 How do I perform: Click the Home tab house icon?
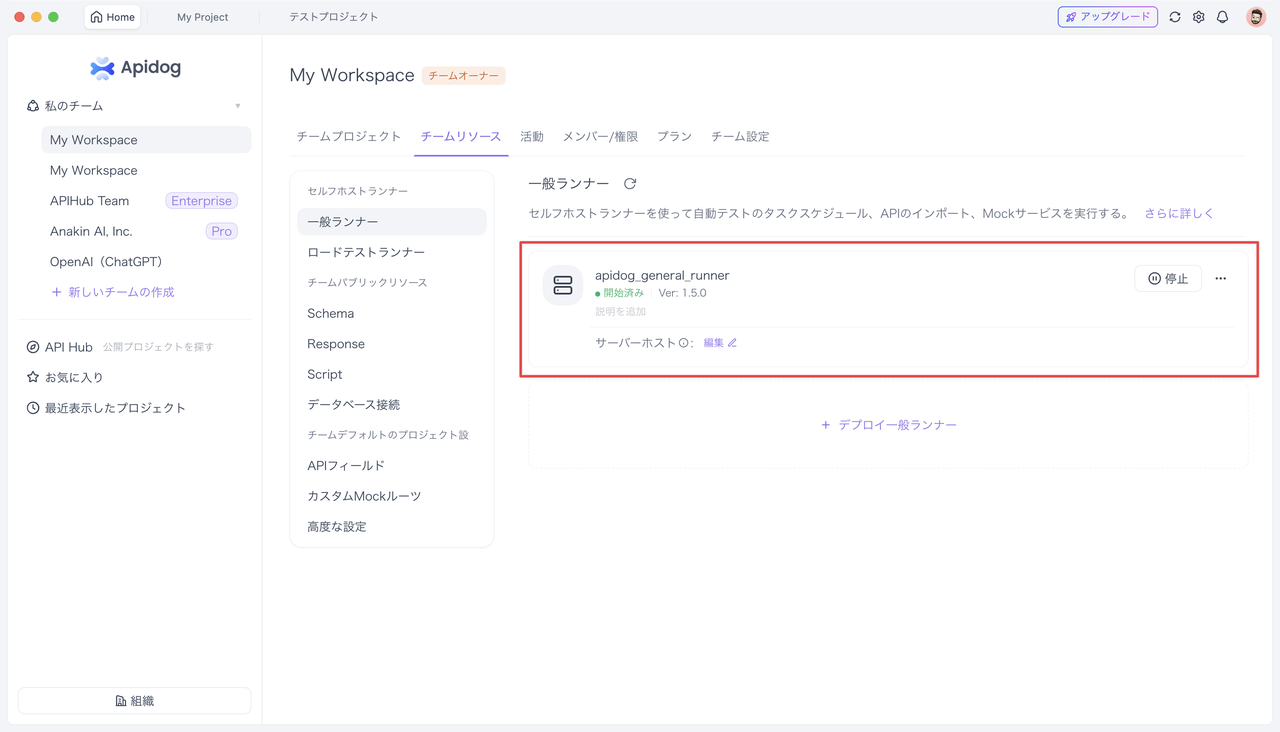(96, 17)
